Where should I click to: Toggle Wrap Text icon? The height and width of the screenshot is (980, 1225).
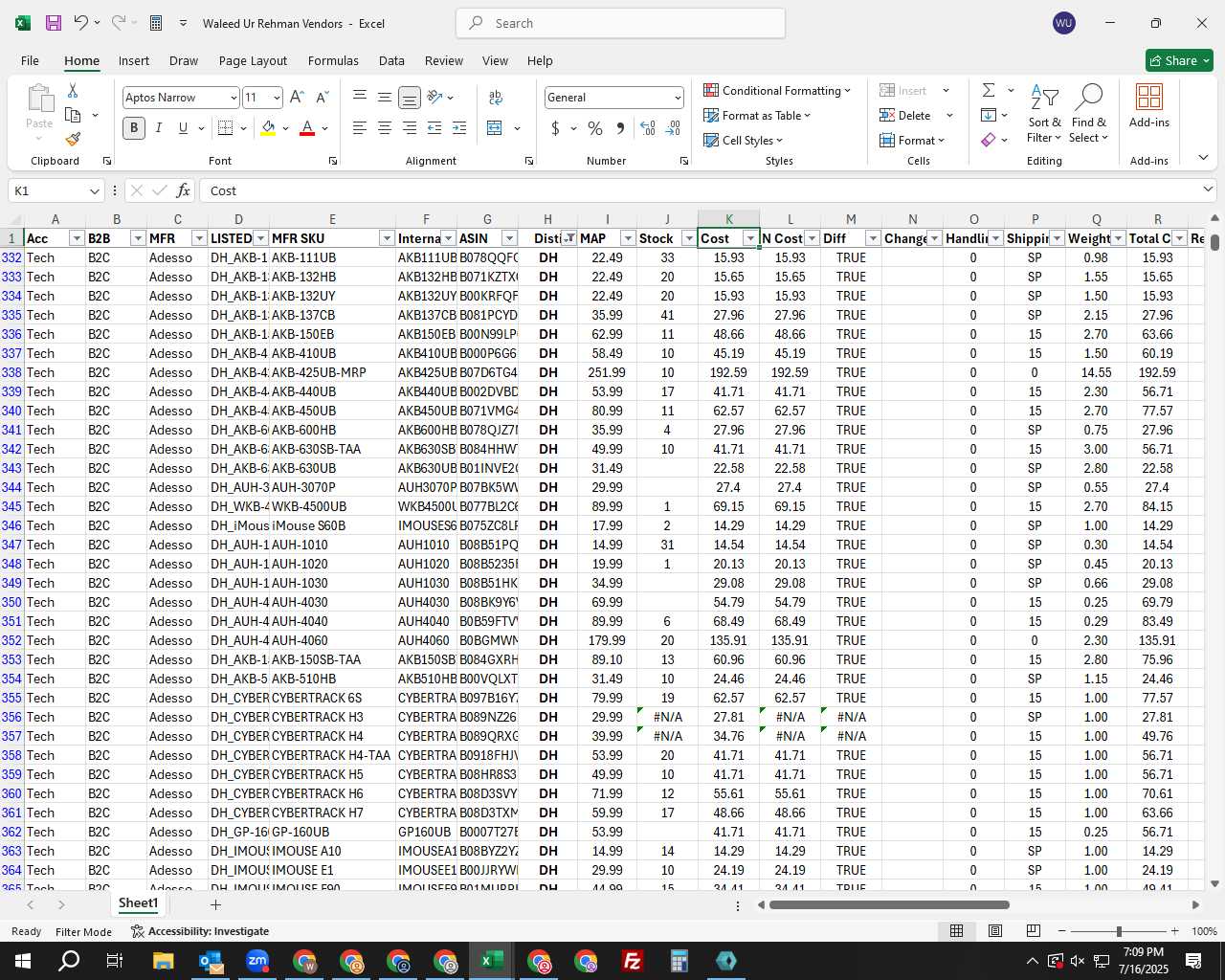pyautogui.click(x=496, y=98)
